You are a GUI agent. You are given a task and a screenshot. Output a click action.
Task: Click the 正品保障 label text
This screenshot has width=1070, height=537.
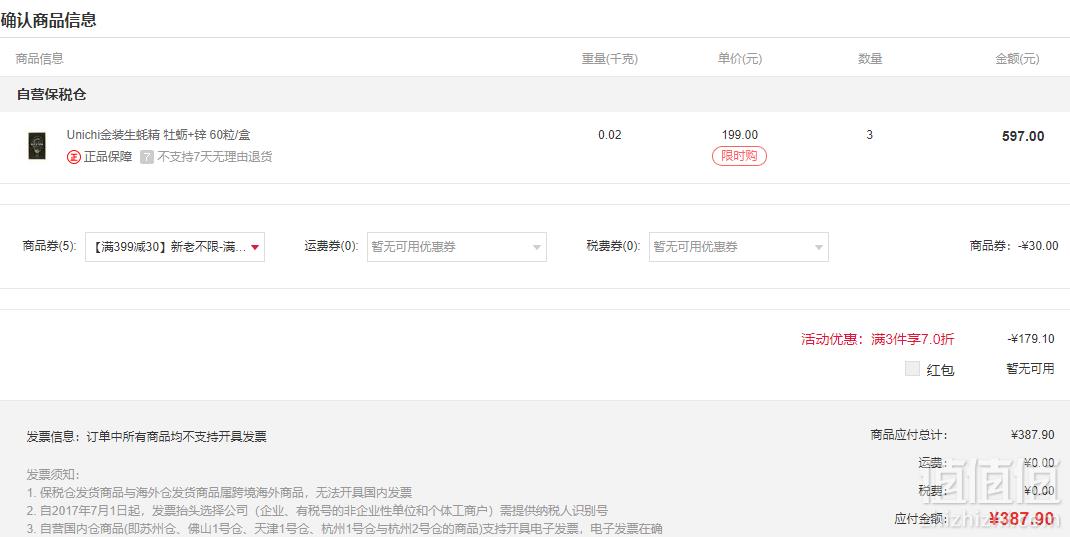(x=108, y=157)
